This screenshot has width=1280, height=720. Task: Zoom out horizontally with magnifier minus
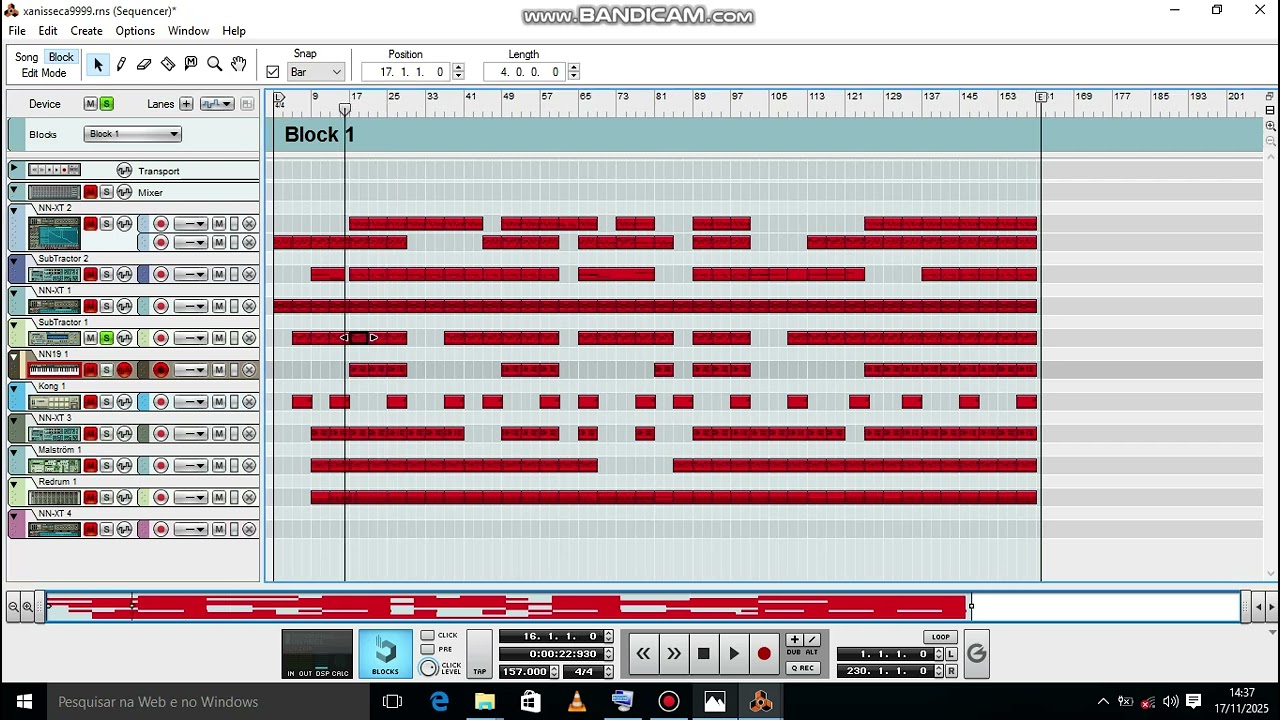tap(13, 607)
